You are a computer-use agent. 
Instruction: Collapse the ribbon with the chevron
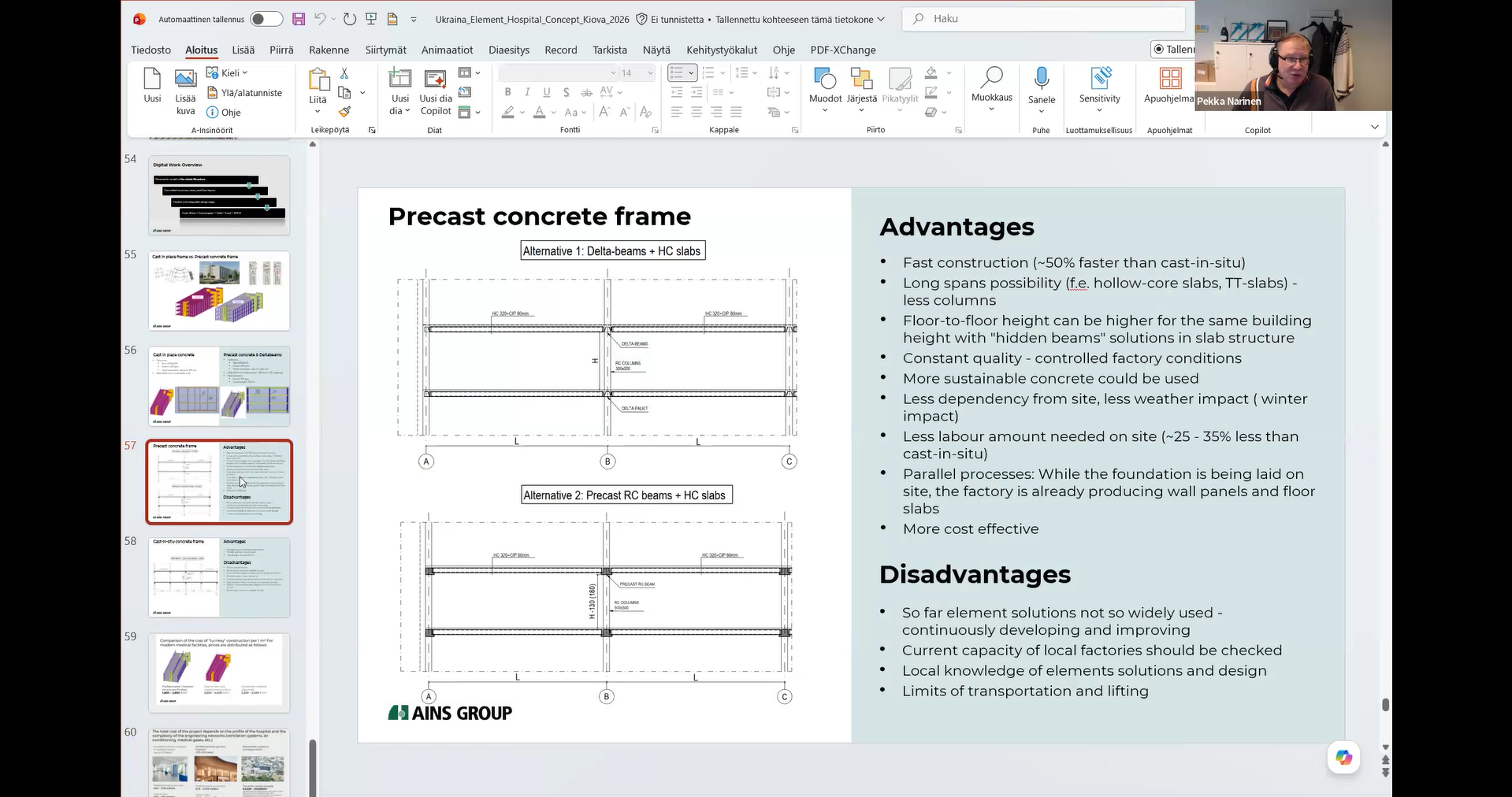coord(1375,127)
